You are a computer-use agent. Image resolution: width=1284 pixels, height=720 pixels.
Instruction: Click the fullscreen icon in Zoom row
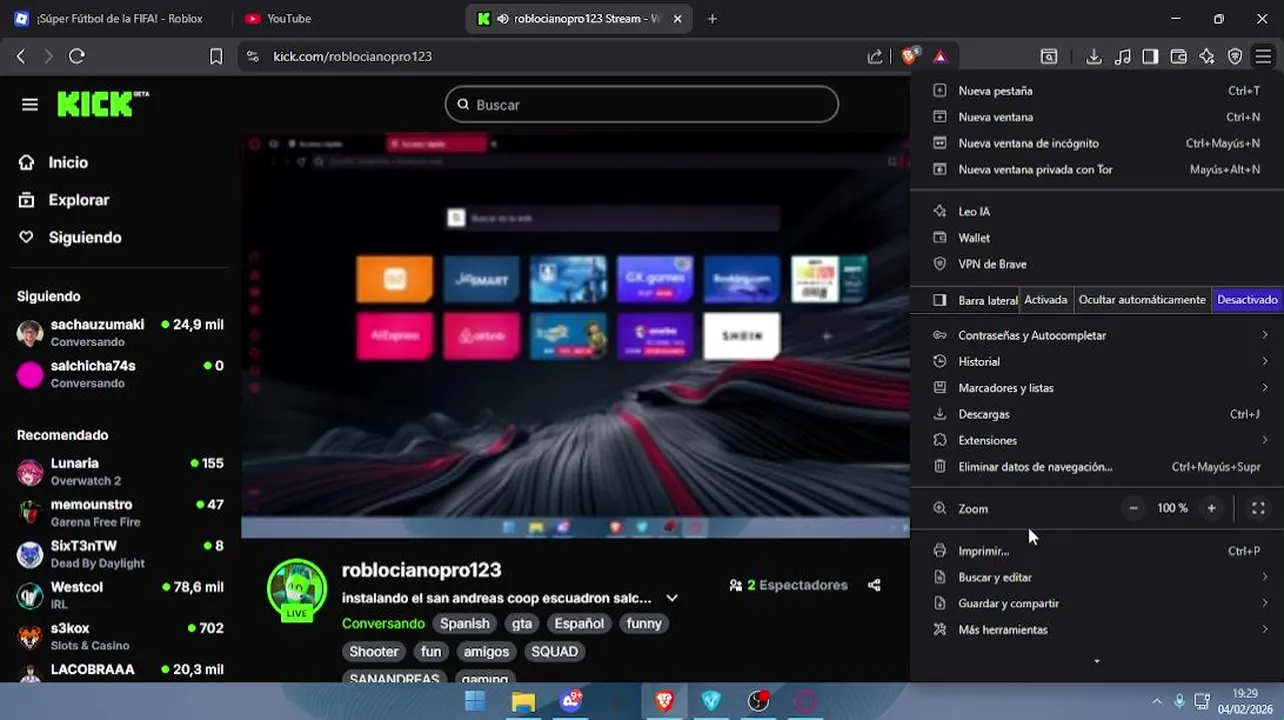pos(1259,508)
